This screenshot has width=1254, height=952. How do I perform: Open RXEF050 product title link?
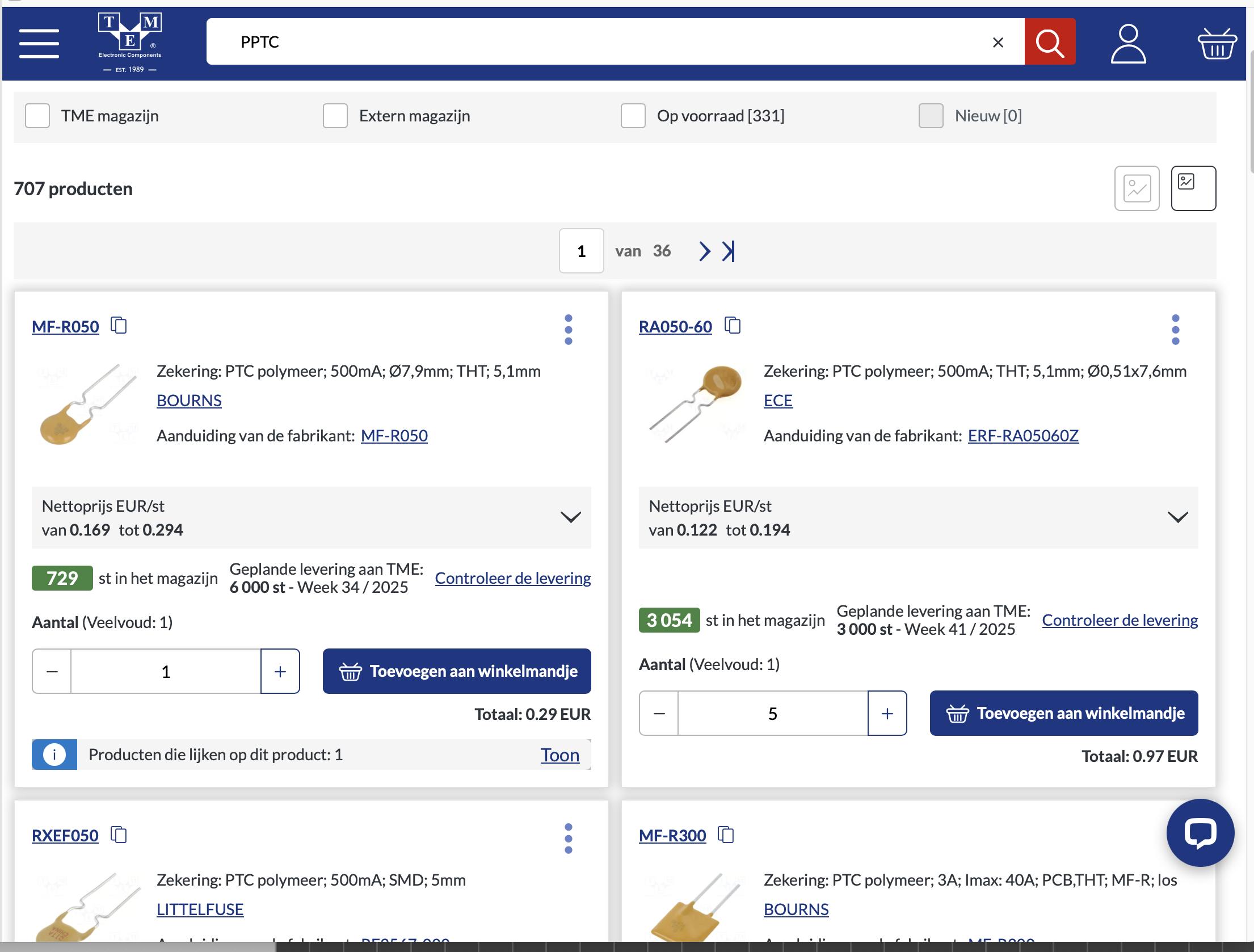[x=65, y=835]
